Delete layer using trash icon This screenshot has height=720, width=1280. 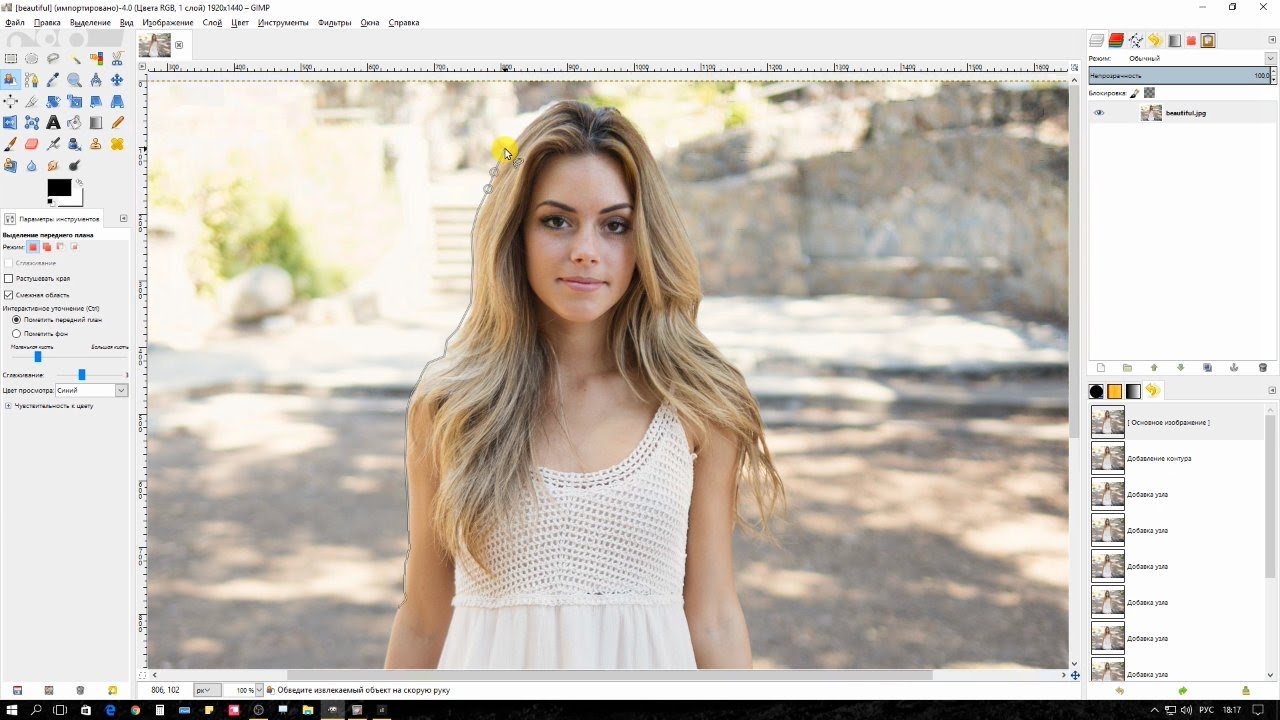point(1262,368)
